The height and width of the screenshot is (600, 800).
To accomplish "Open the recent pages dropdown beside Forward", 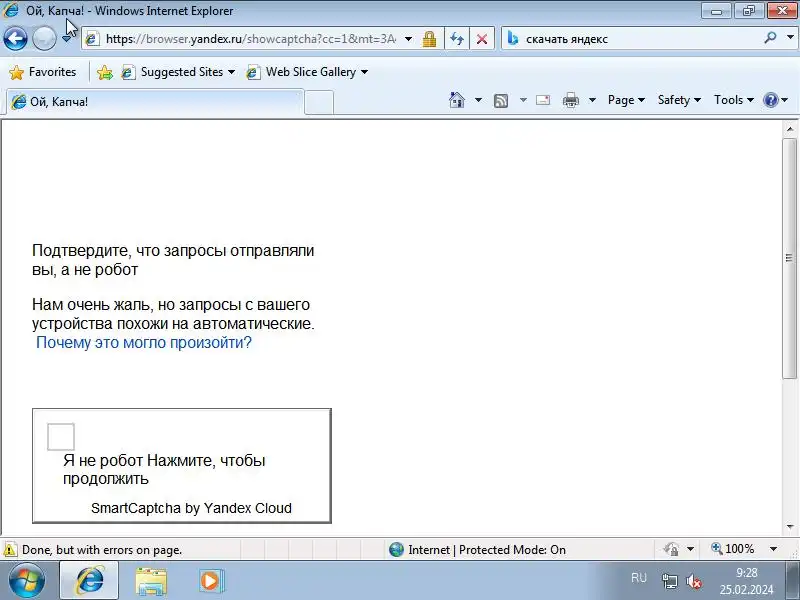I will click(x=66, y=39).
